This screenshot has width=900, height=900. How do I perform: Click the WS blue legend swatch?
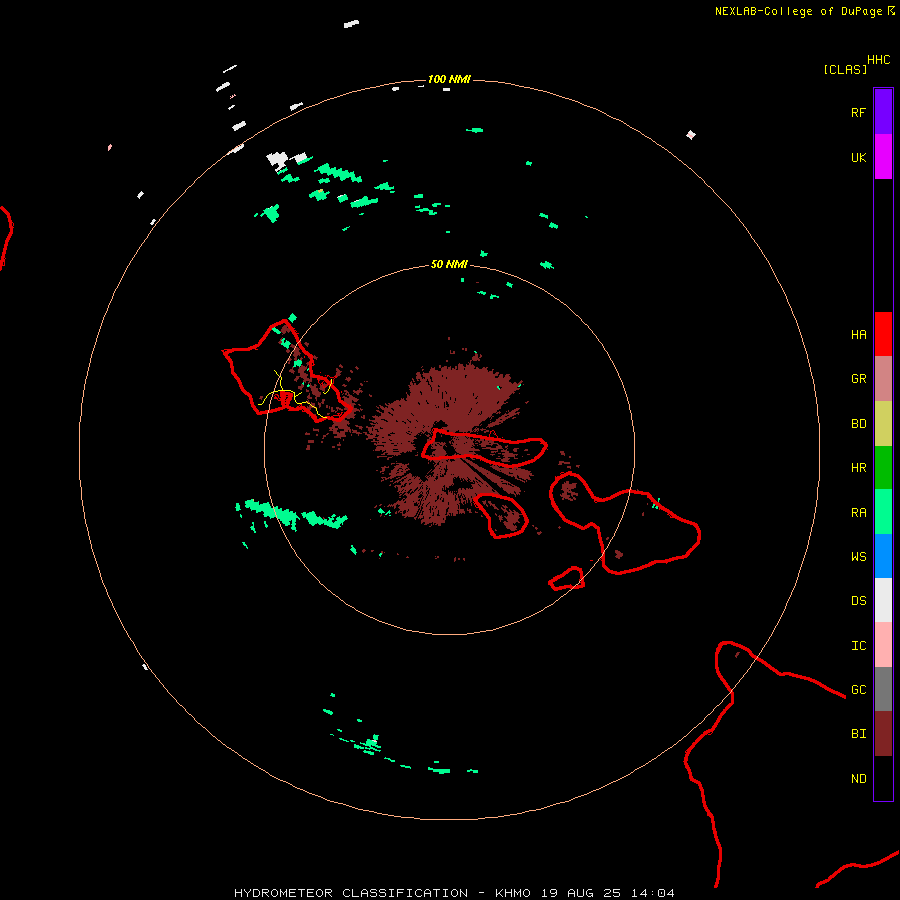[x=883, y=556]
